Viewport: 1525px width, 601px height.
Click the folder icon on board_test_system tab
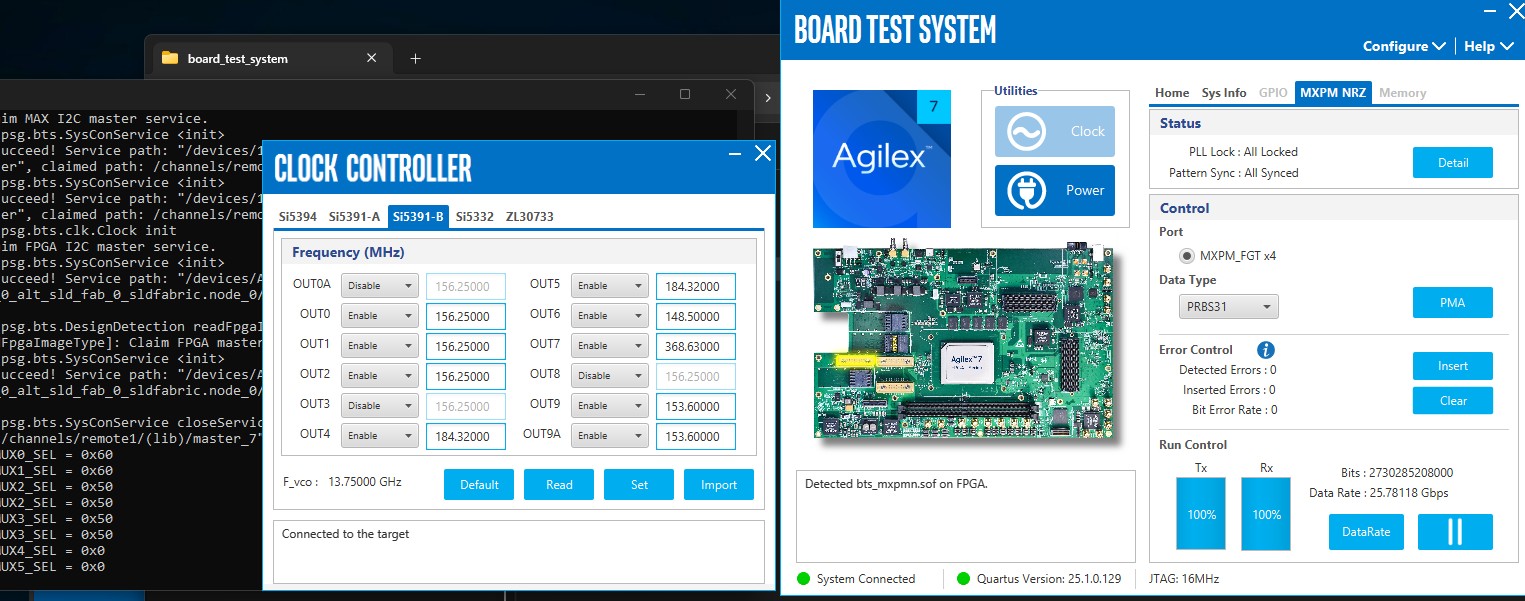coord(169,58)
